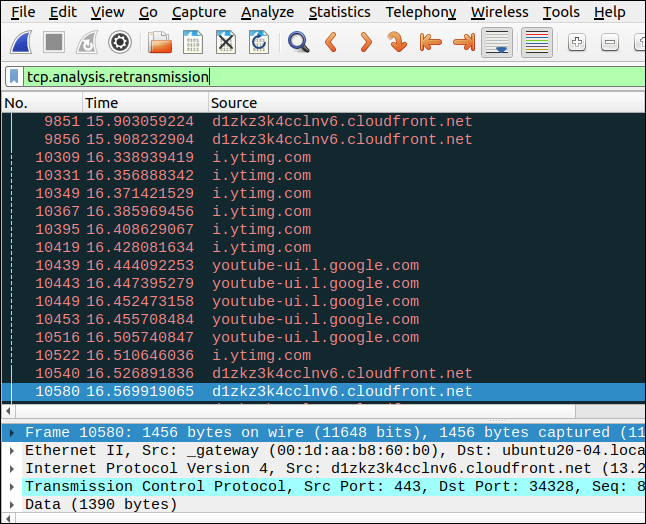Close this capture file using the X icon
The height and width of the screenshot is (524, 646).
pyautogui.click(x=226, y=43)
